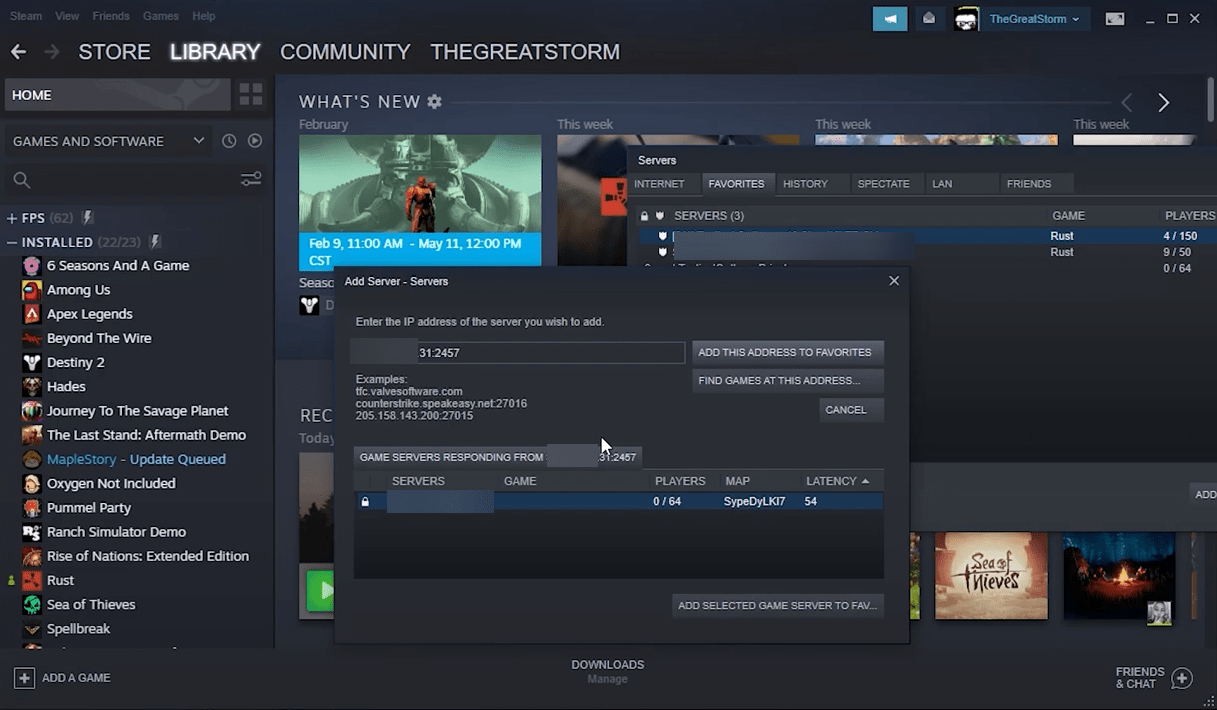
Task: Go to the Store tab
Action: pos(114,52)
